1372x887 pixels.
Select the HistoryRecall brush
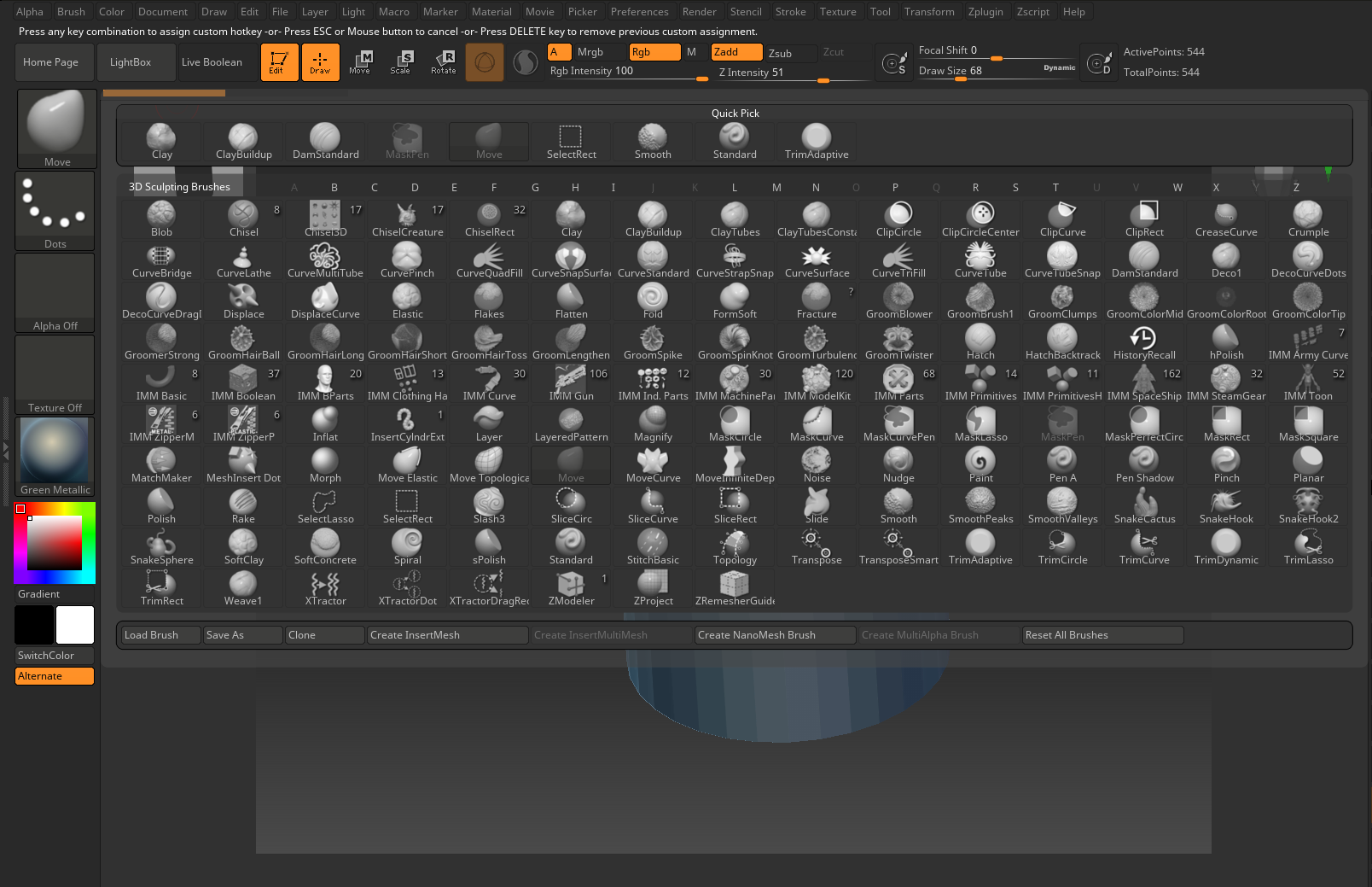coord(1144,342)
